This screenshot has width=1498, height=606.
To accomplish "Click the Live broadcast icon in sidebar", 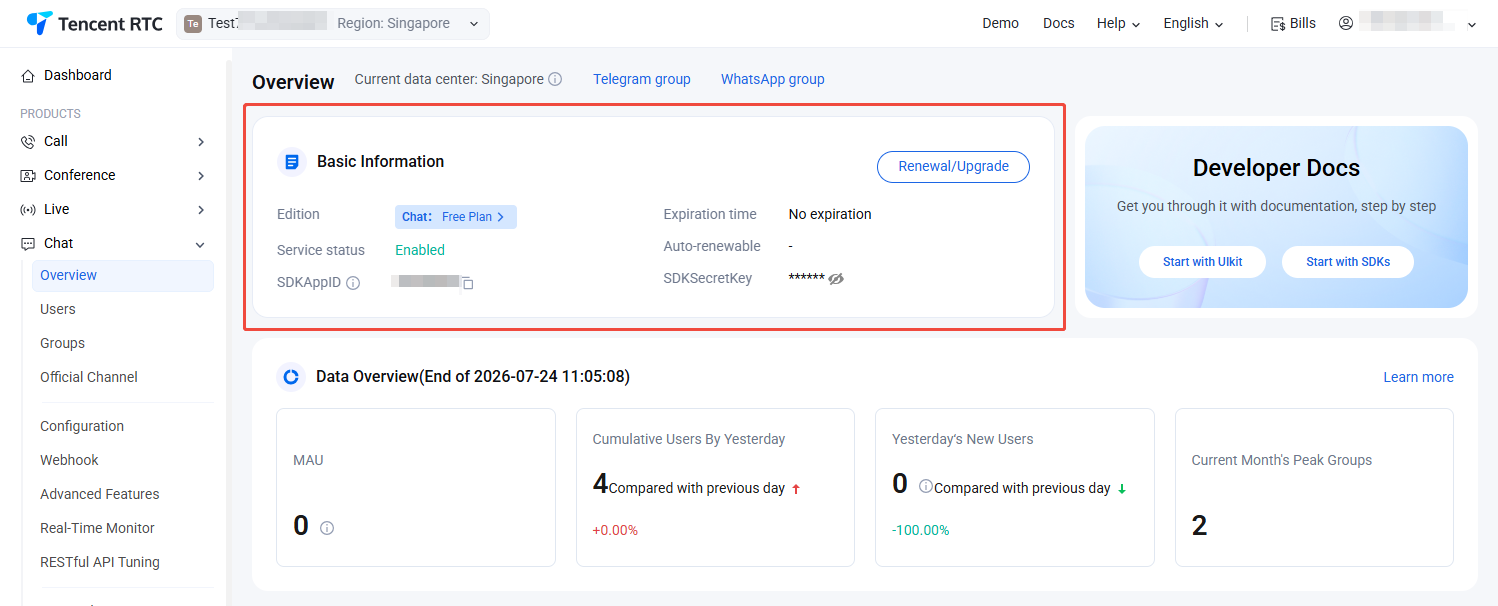I will click(x=28, y=210).
